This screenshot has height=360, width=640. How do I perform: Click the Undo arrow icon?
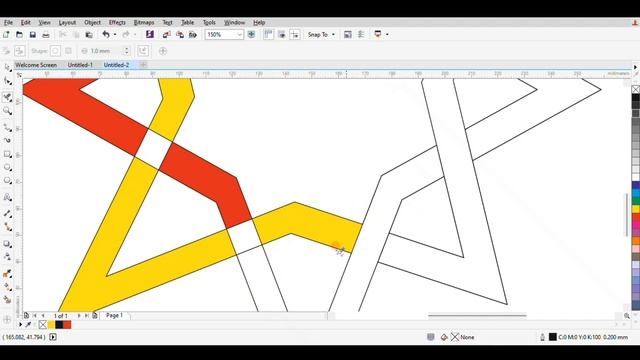click(106, 35)
